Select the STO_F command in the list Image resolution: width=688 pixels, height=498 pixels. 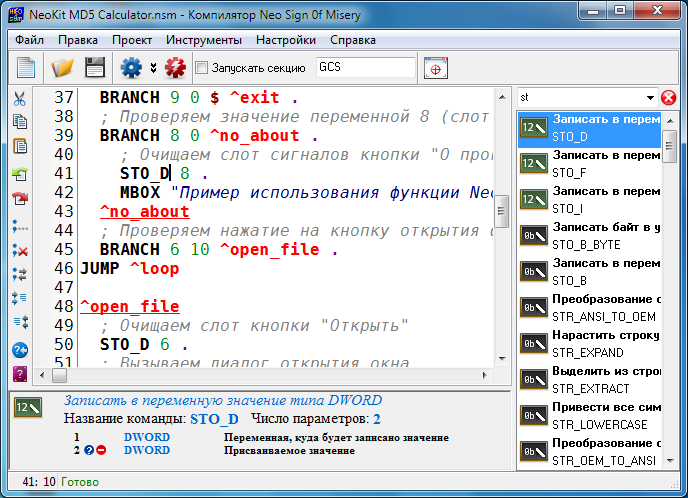point(590,164)
